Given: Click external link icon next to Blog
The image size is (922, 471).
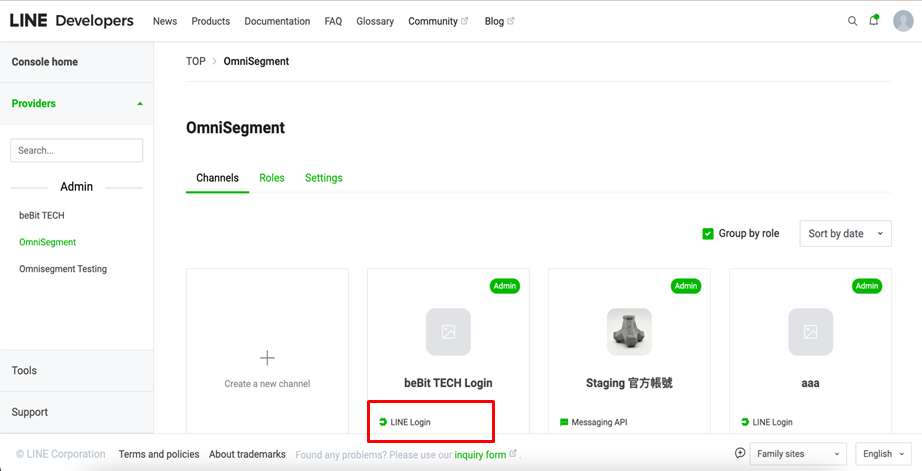Looking at the screenshot, I should (510, 21).
